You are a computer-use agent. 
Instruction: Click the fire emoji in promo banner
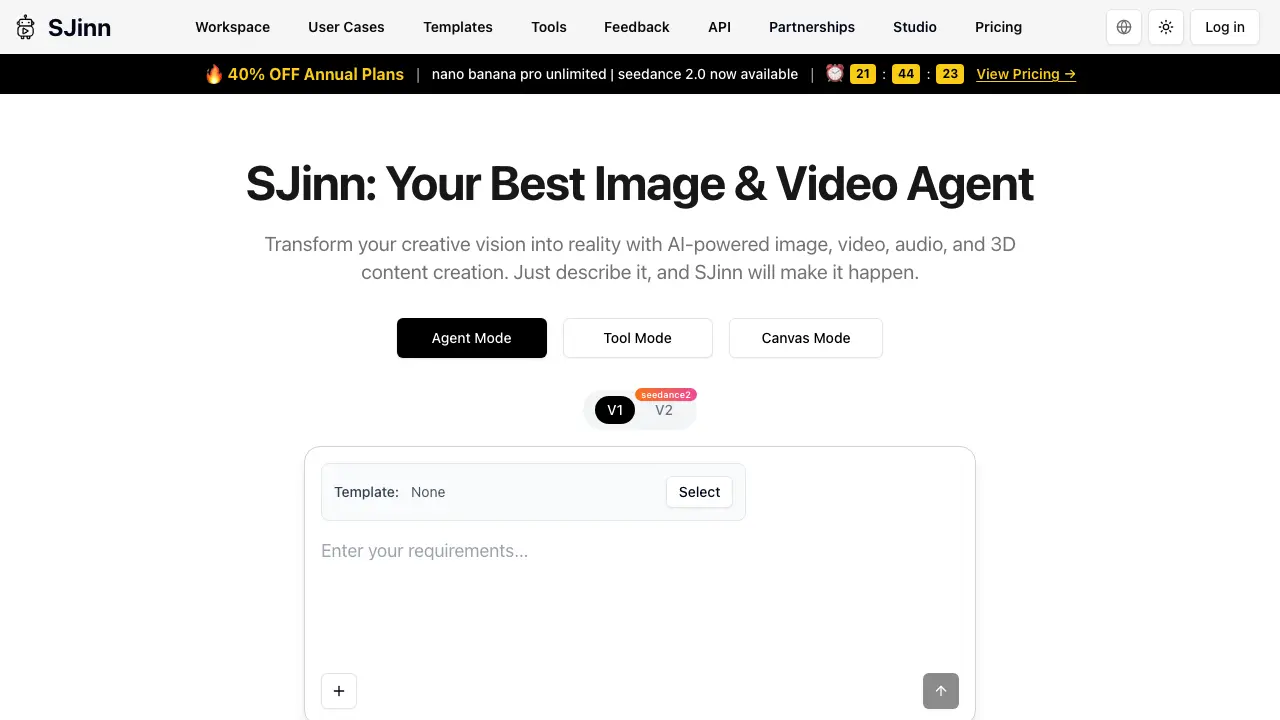pos(214,74)
